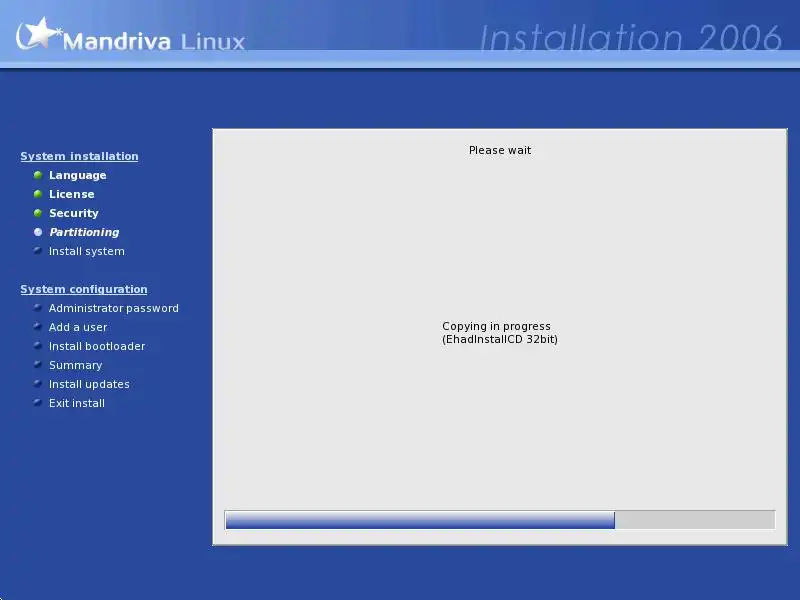Image resolution: width=800 pixels, height=600 pixels.
Task: Click the green bullet beside Security
Action: (38, 213)
